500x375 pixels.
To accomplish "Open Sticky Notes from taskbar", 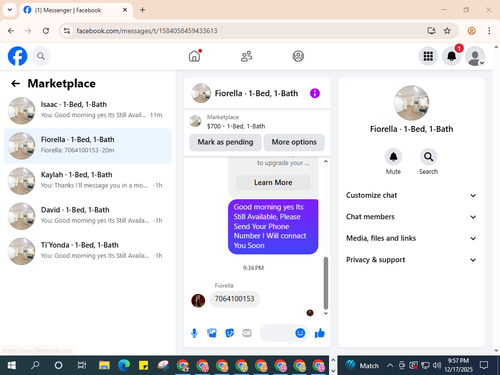I will coord(144,366).
